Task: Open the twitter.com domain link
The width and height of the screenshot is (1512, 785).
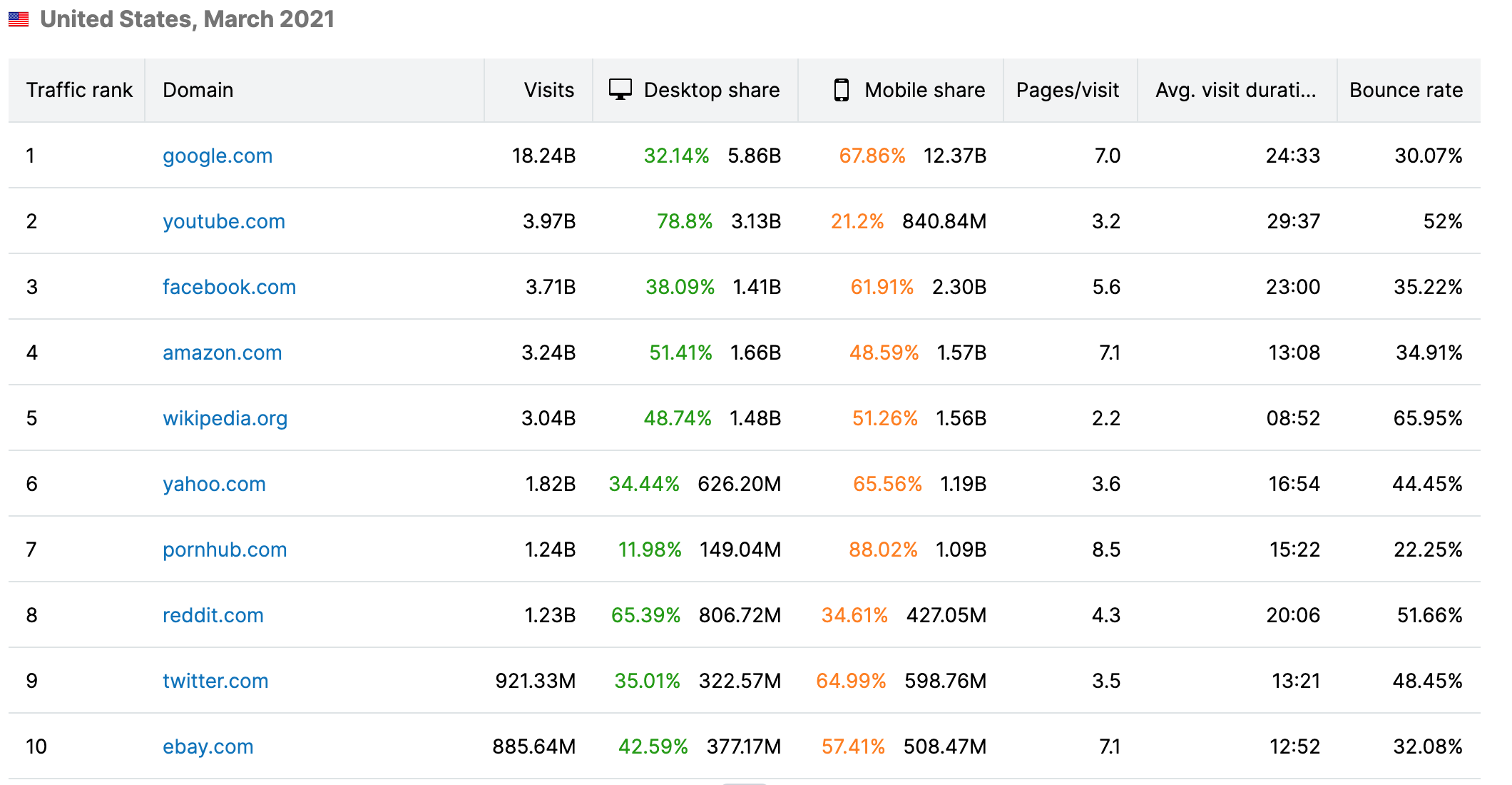Action: pos(215,681)
